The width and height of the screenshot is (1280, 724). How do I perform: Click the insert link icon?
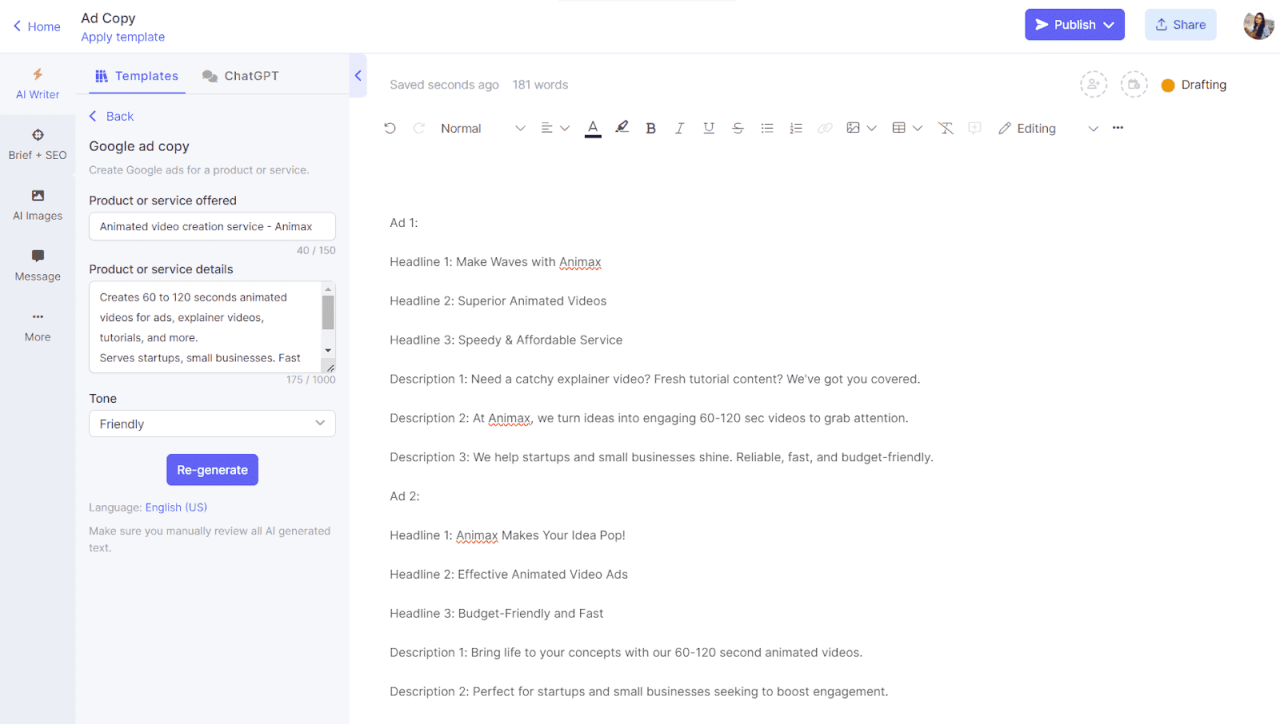point(824,128)
